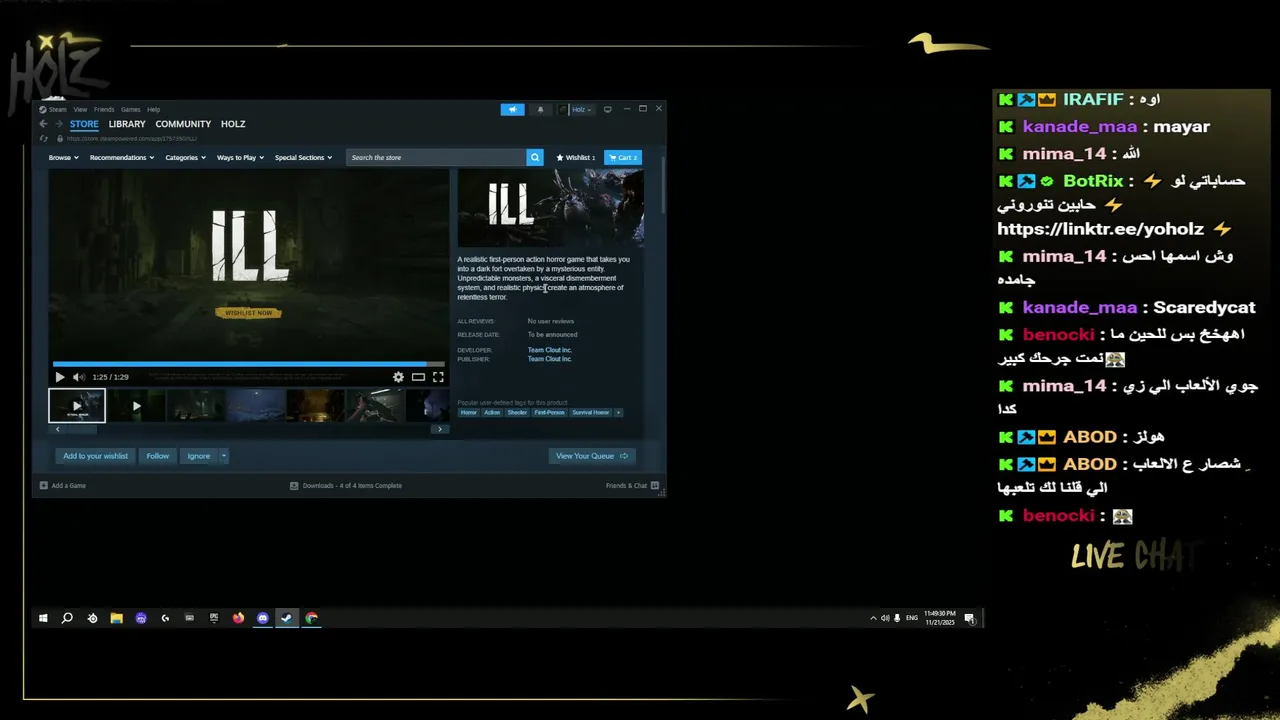
Task: Click the Follow button
Action: [158, 456]
